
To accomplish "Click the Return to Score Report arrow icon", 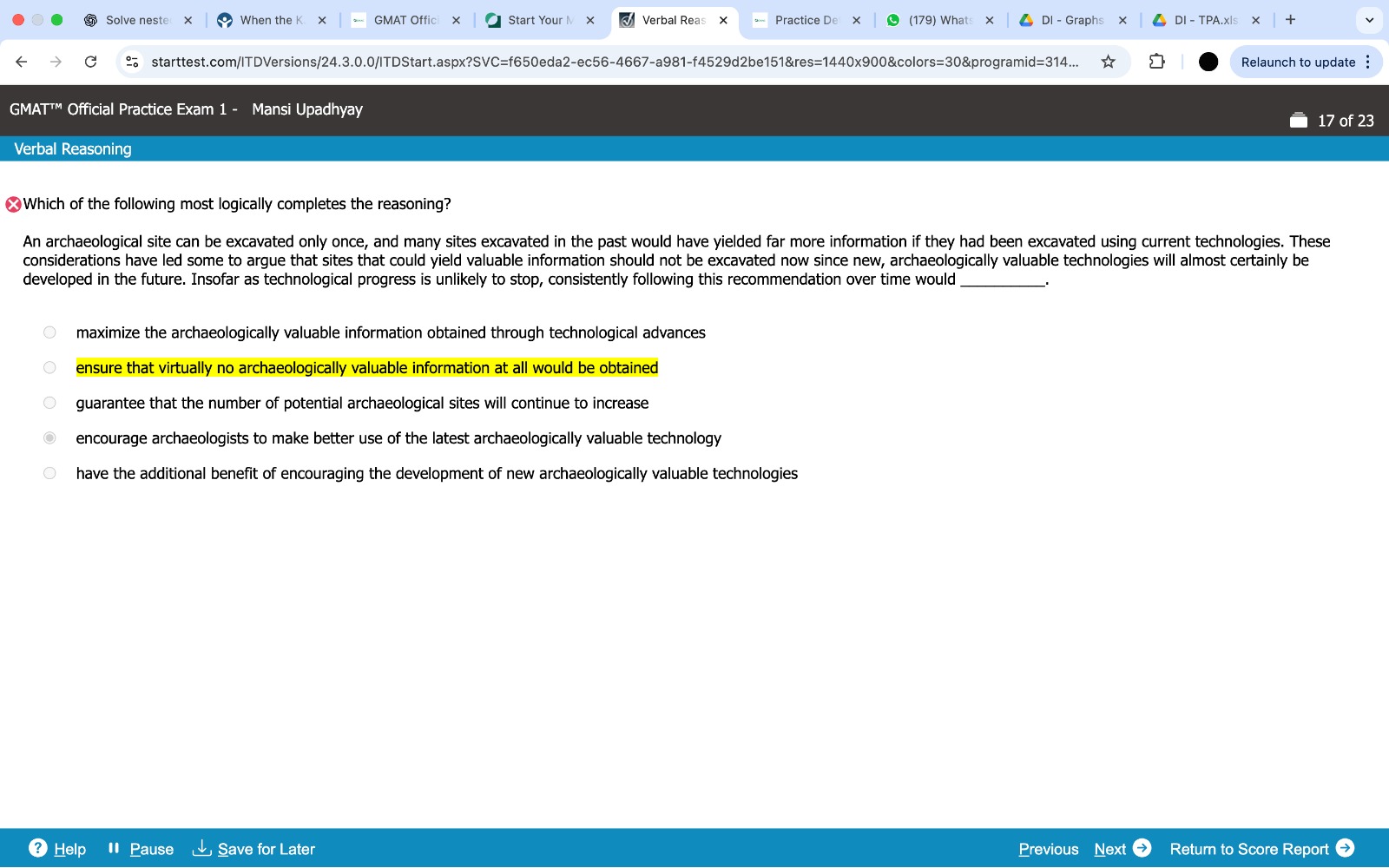I will pyautogui.click(x=1346, y=848).
